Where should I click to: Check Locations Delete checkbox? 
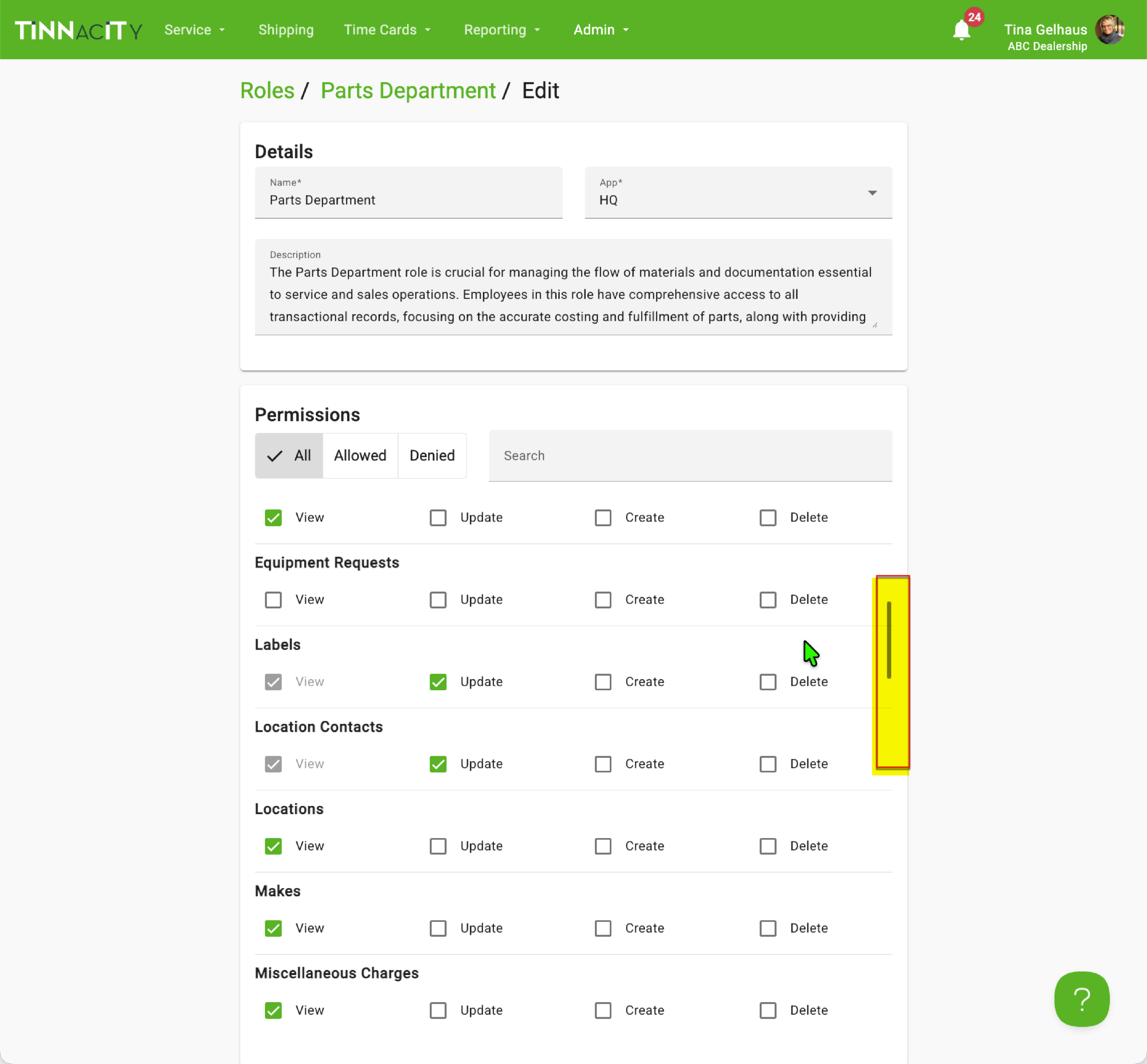click(767, 846)
